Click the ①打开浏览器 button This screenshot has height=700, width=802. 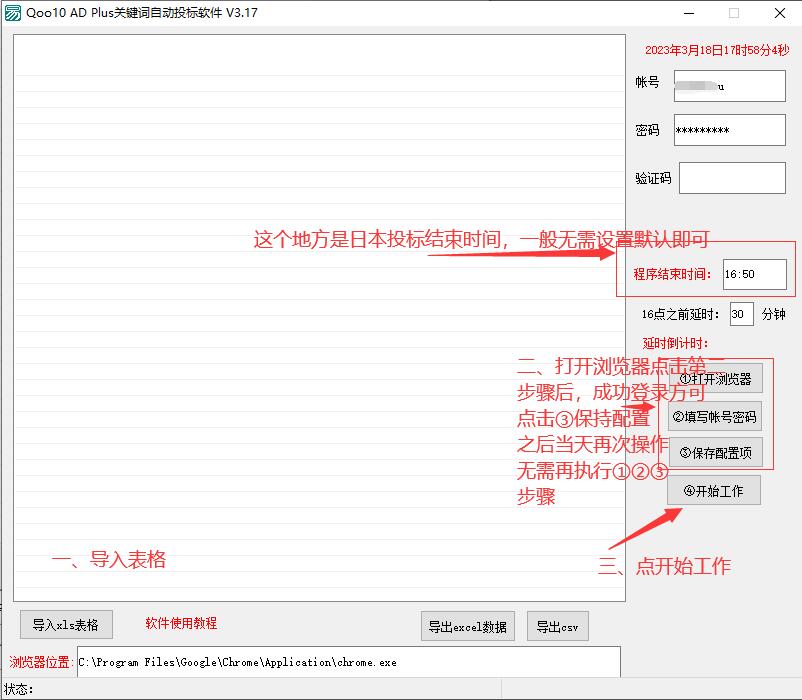coord(715,379)
